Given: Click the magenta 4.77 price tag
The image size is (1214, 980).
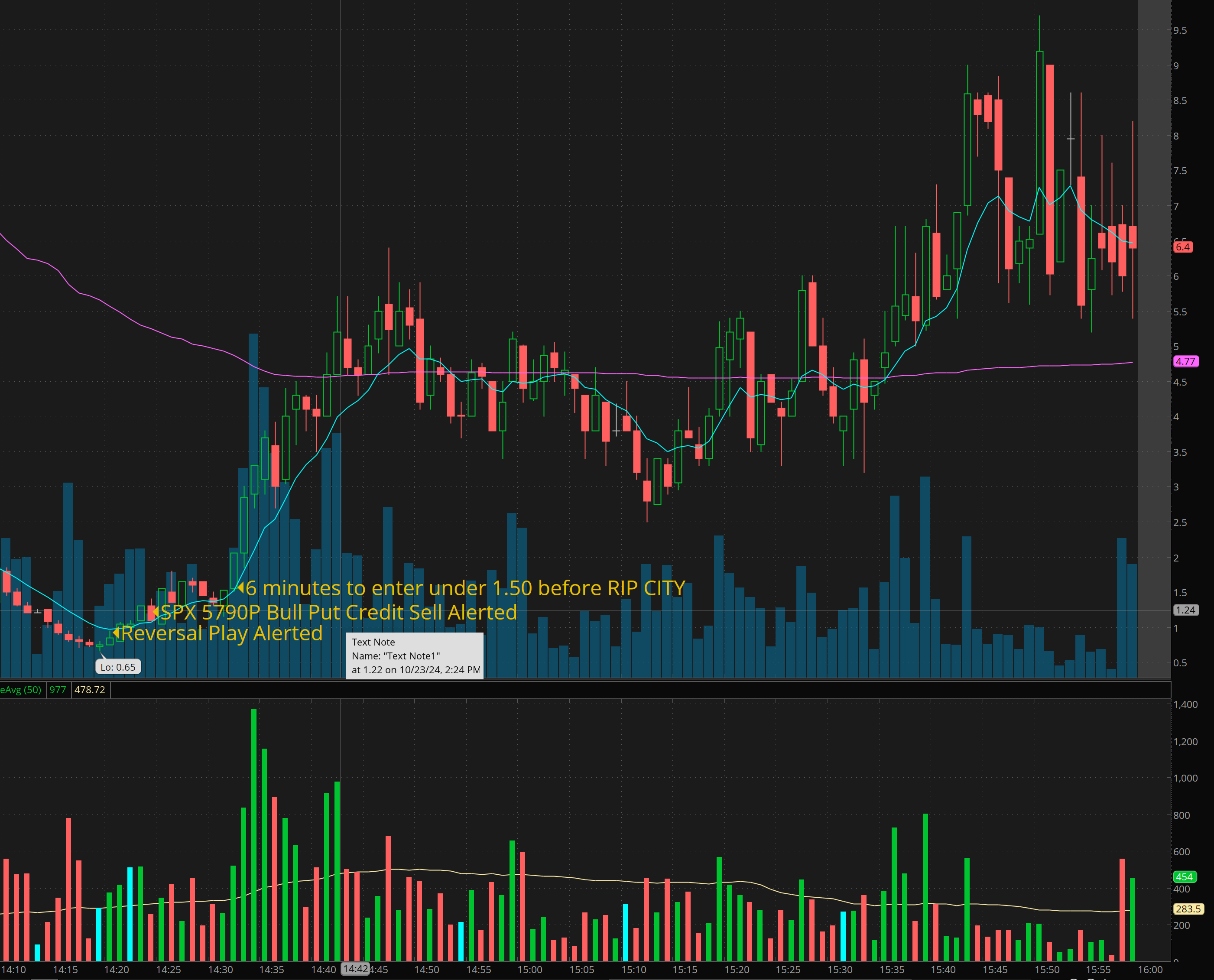Looking at the screenshot, I should 1185,361.
